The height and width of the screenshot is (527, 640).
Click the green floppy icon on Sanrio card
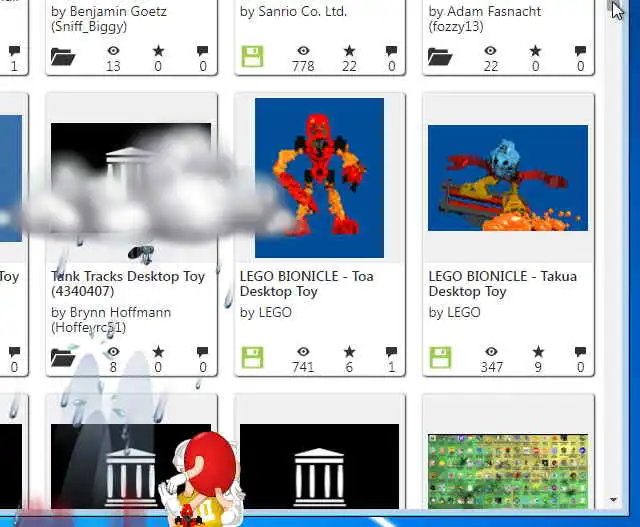[253, 56]
